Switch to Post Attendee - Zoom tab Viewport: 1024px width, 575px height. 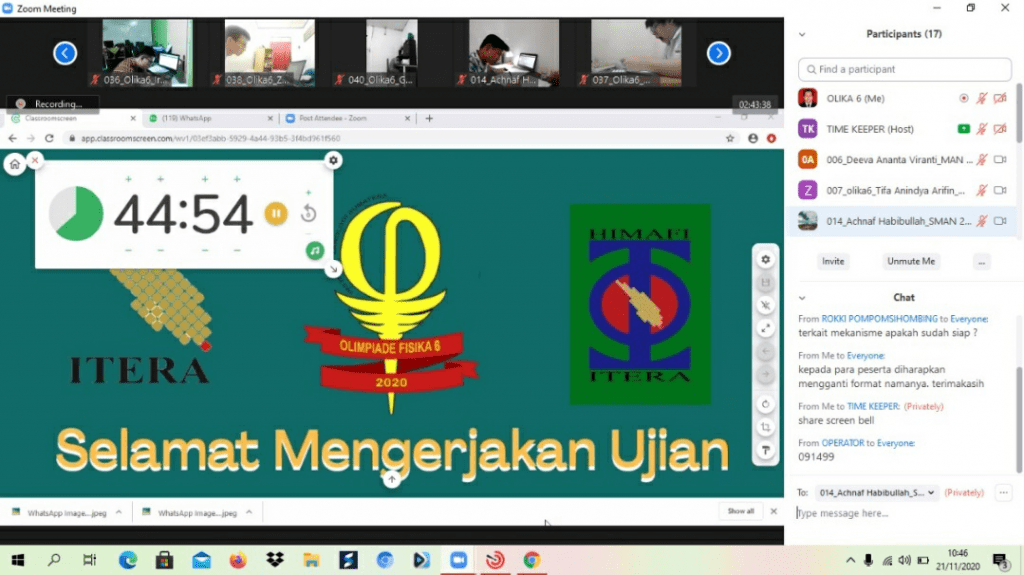[345, 118]
